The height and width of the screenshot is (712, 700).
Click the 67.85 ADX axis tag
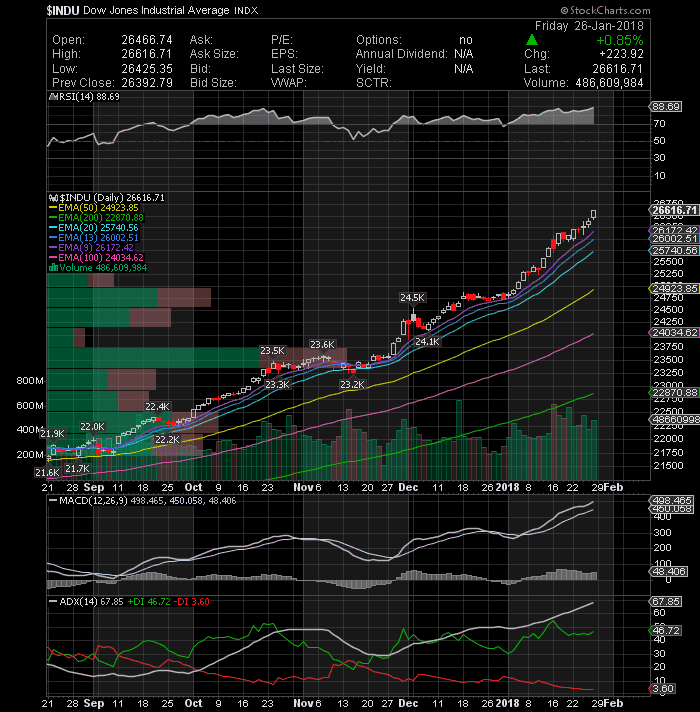(x=666, y=602)
